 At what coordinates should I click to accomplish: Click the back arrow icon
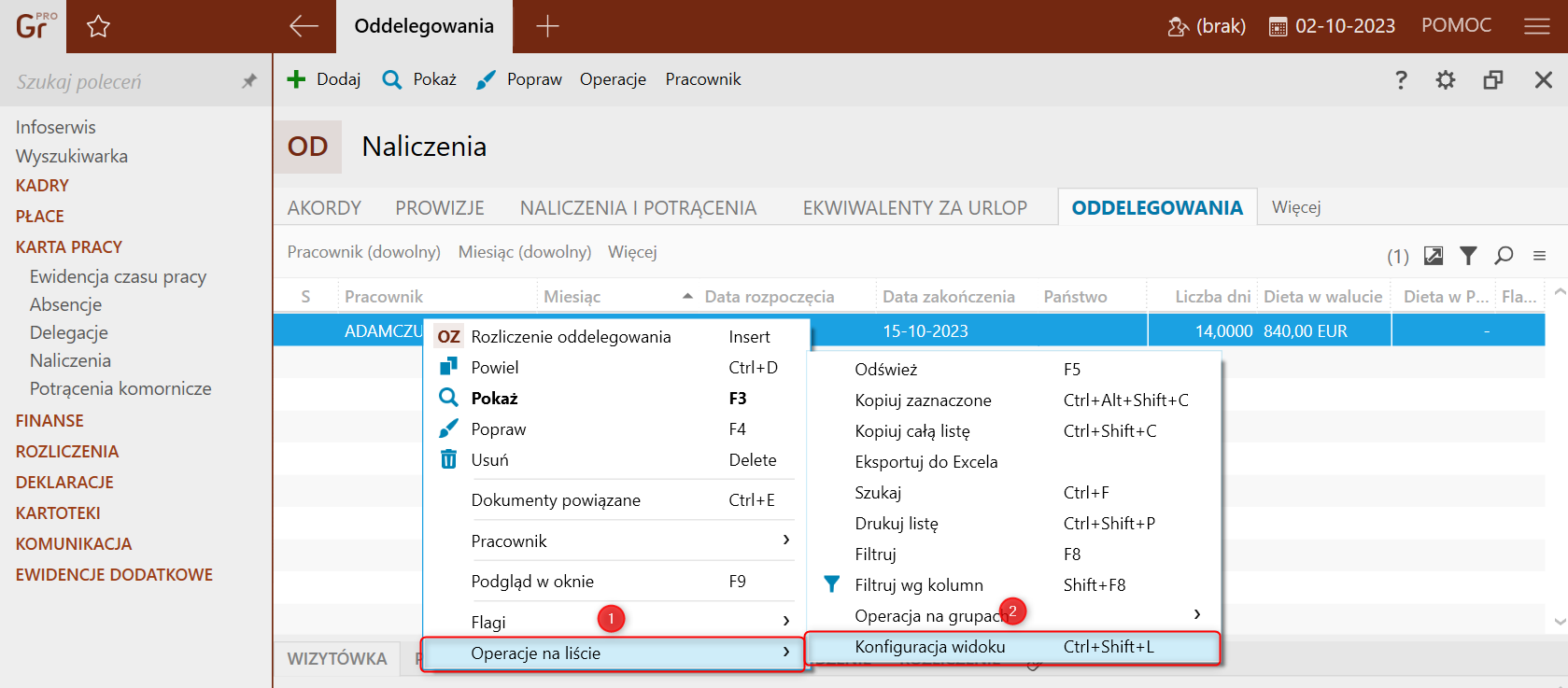(304, 26)
